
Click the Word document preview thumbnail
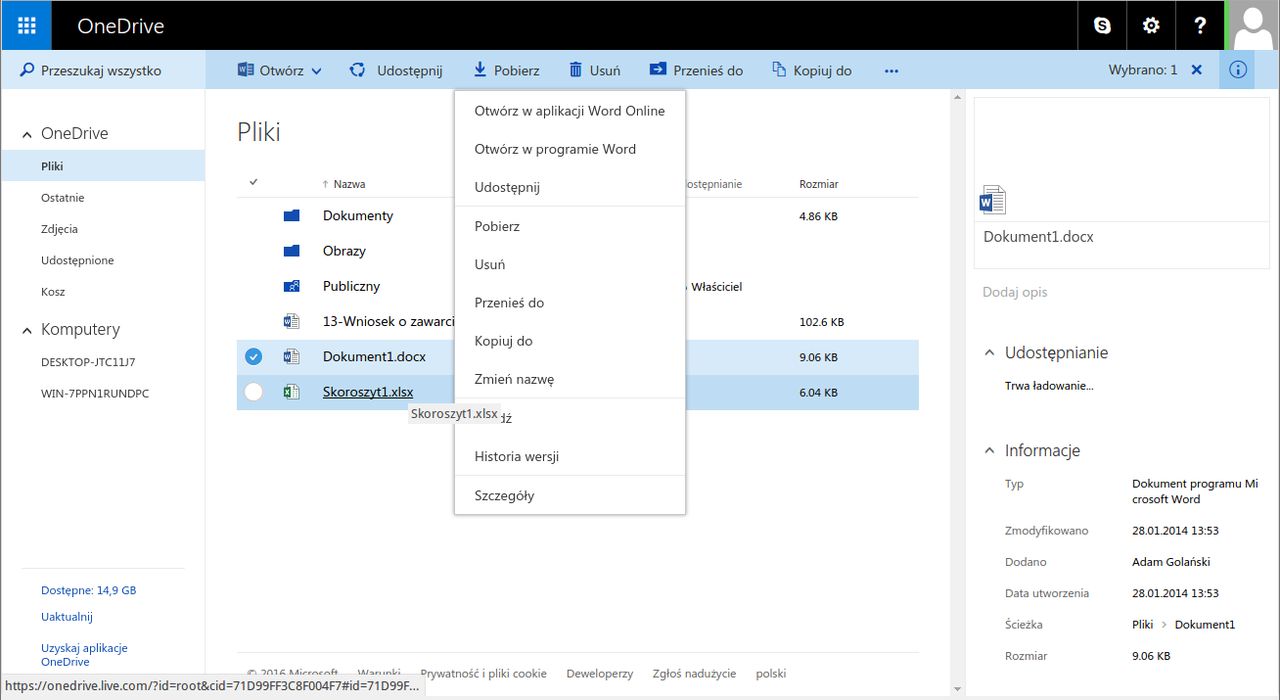tap(993, 200)
